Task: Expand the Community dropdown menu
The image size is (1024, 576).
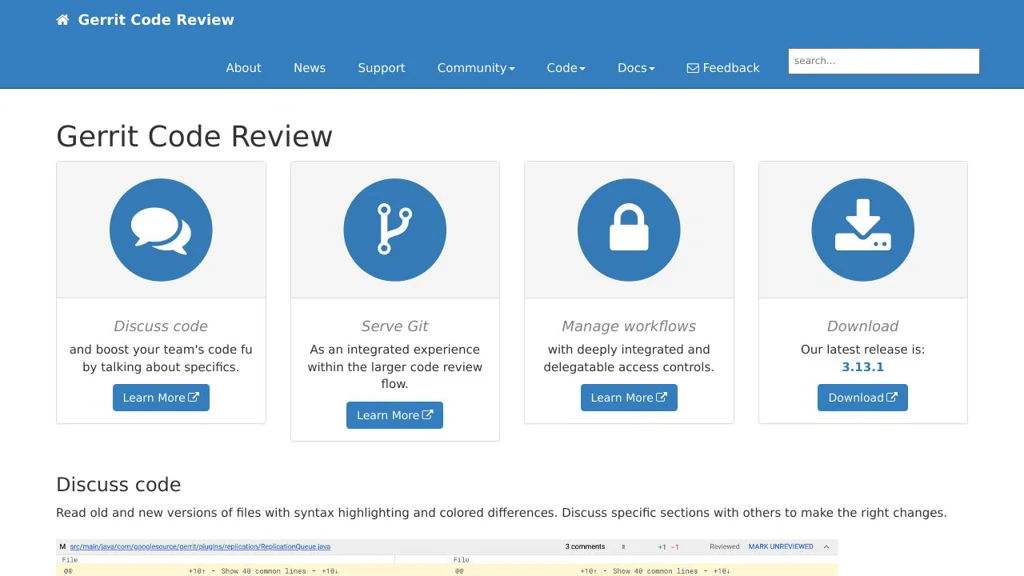Action: (x=476, y=68)
